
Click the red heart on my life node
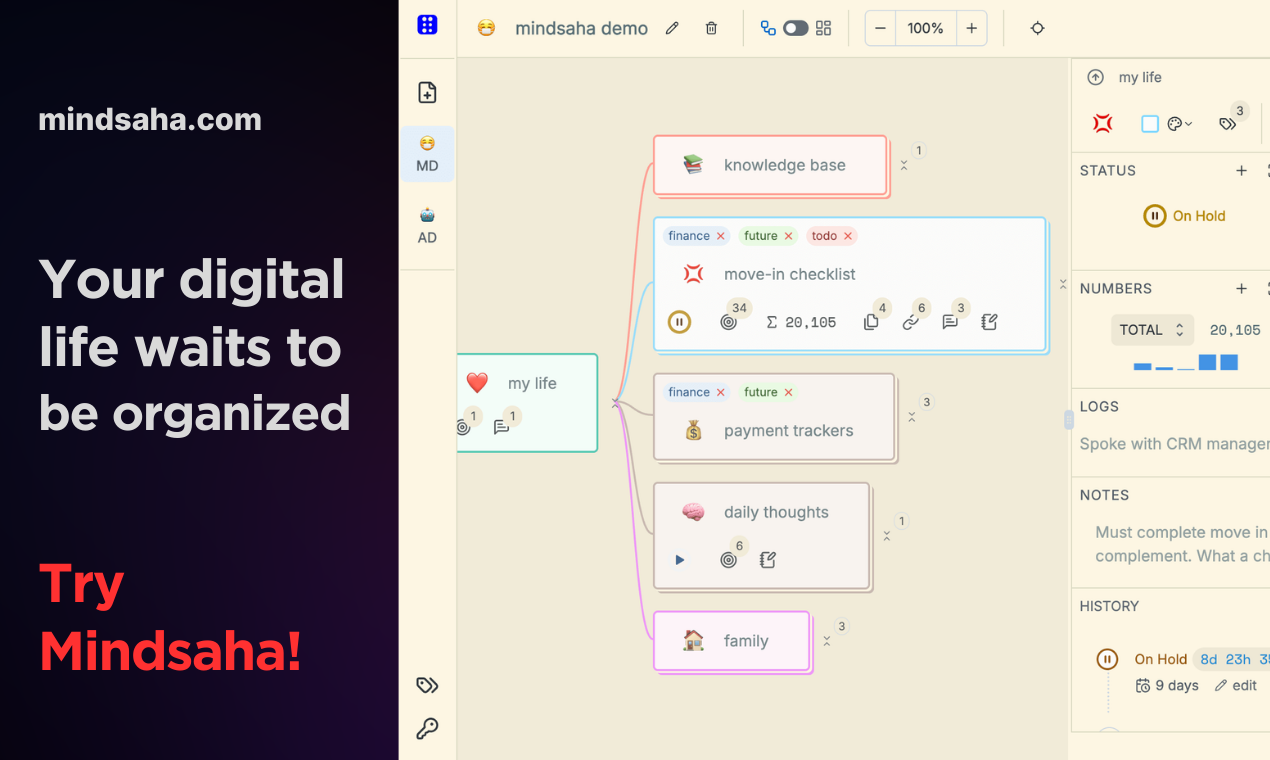[x=477, y=383]
